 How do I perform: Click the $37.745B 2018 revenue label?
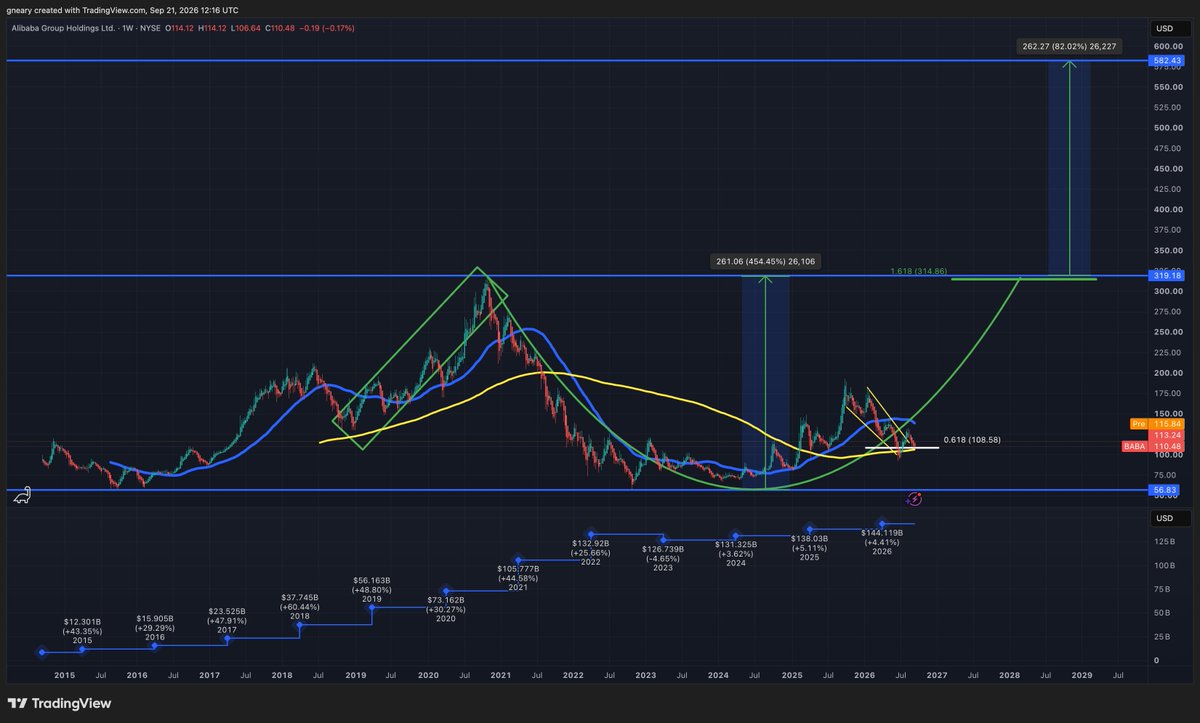point(302,606)
